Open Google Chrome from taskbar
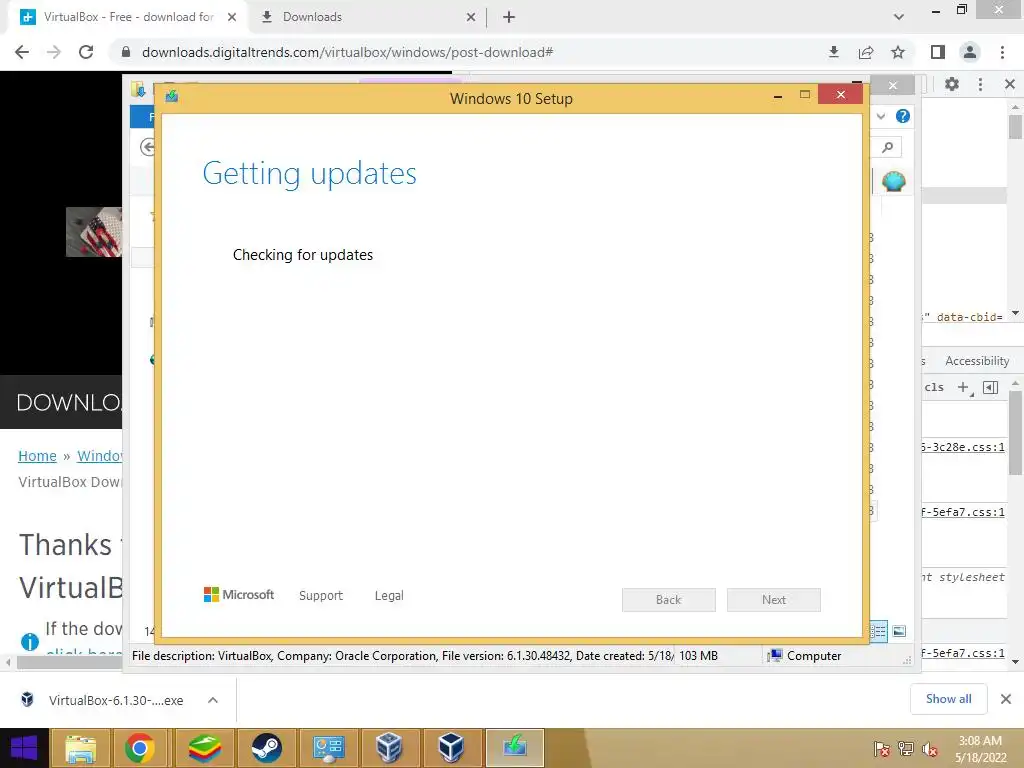This screenshot has width=1024, height=768. [140, 748]
